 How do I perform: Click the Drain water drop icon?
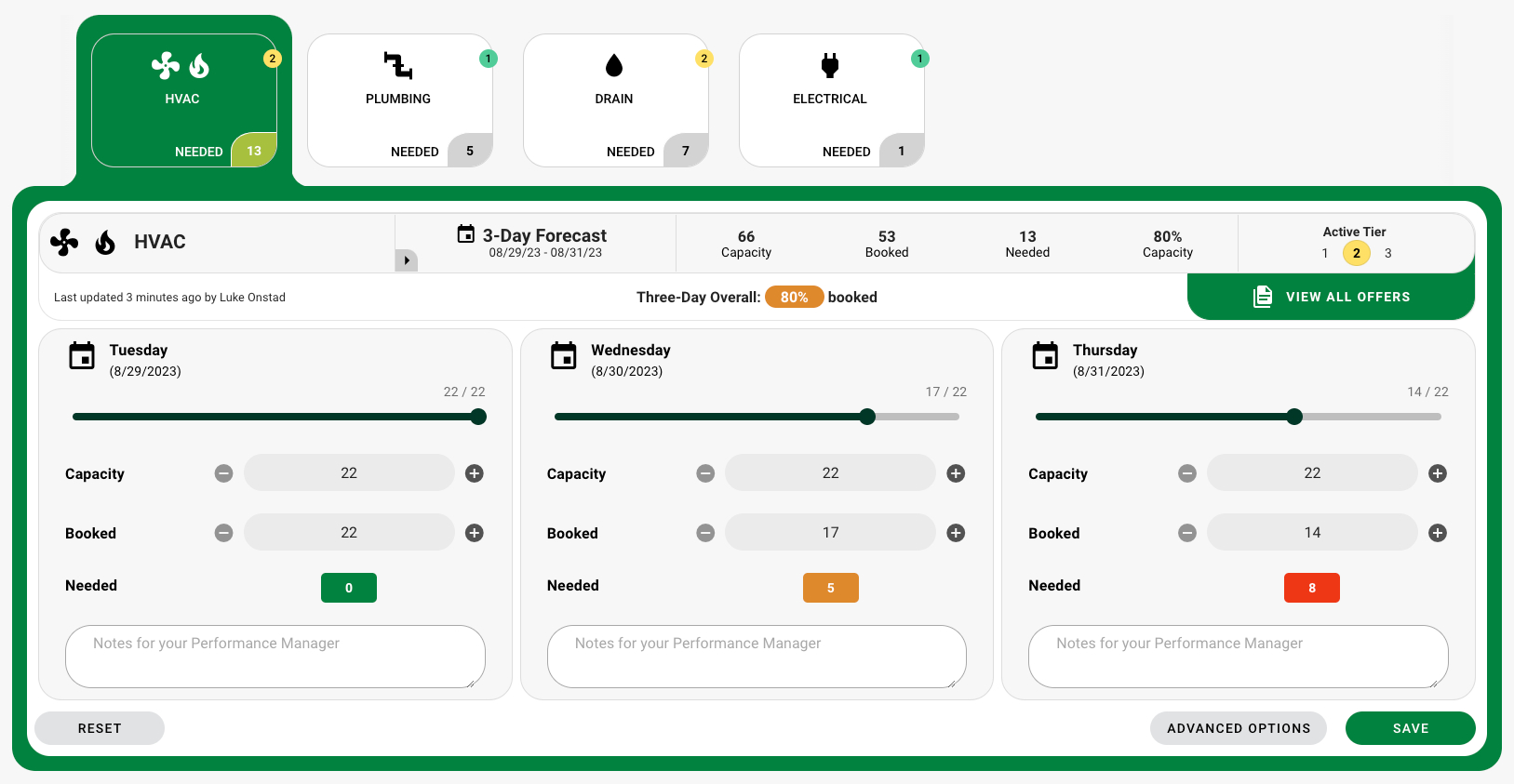(614, 65)
